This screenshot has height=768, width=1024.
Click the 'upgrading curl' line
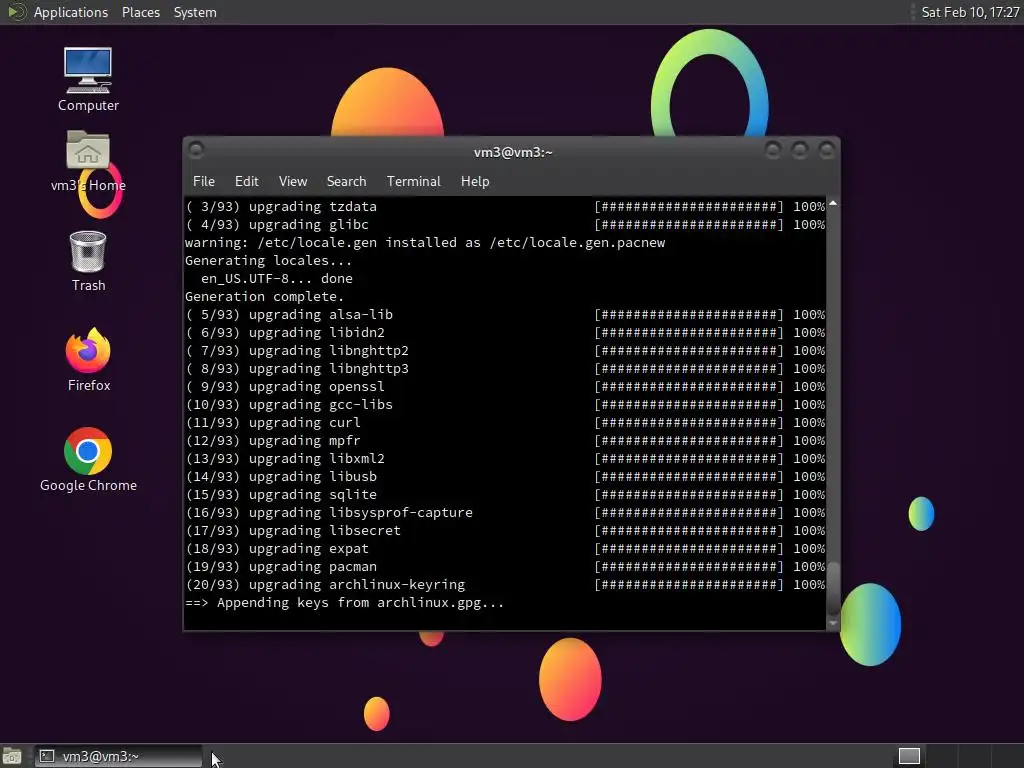(x=505, y=423)
